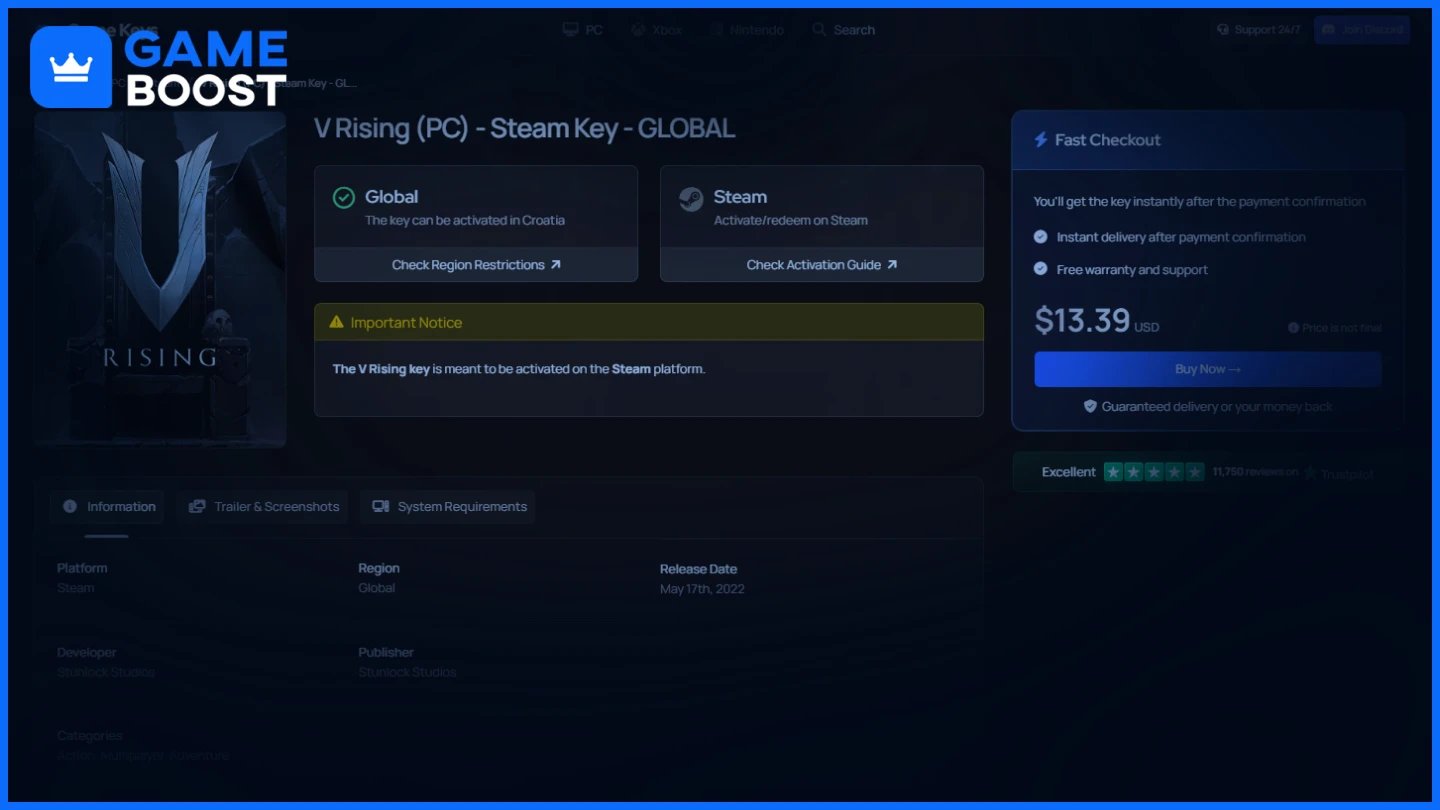Click the Important Notice warning triangle icon
1440x810 pixels.
(x=337, y=323)
